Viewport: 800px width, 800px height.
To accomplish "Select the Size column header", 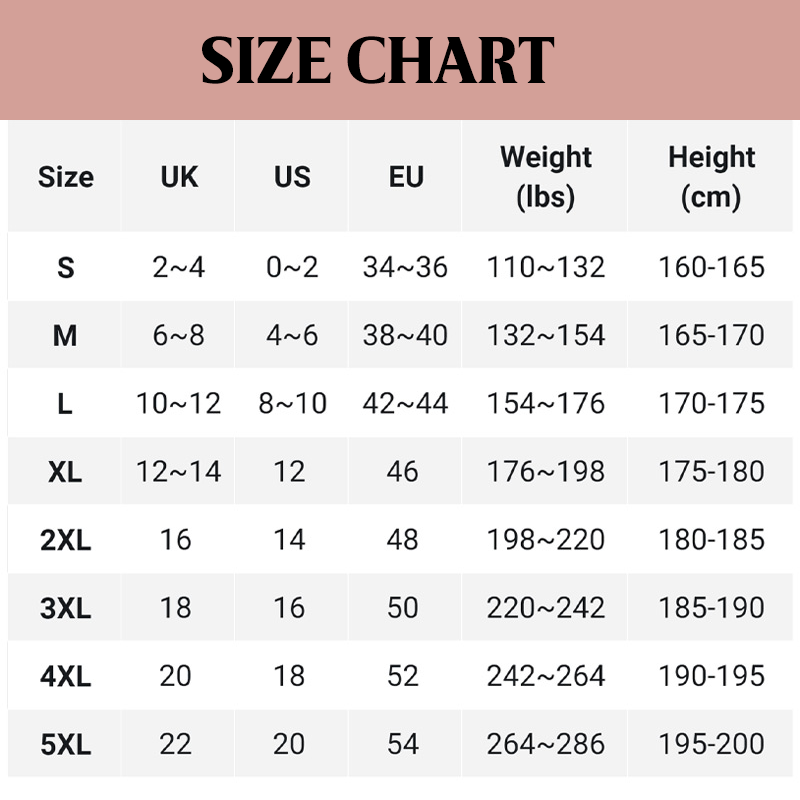I will click(66, 177).
